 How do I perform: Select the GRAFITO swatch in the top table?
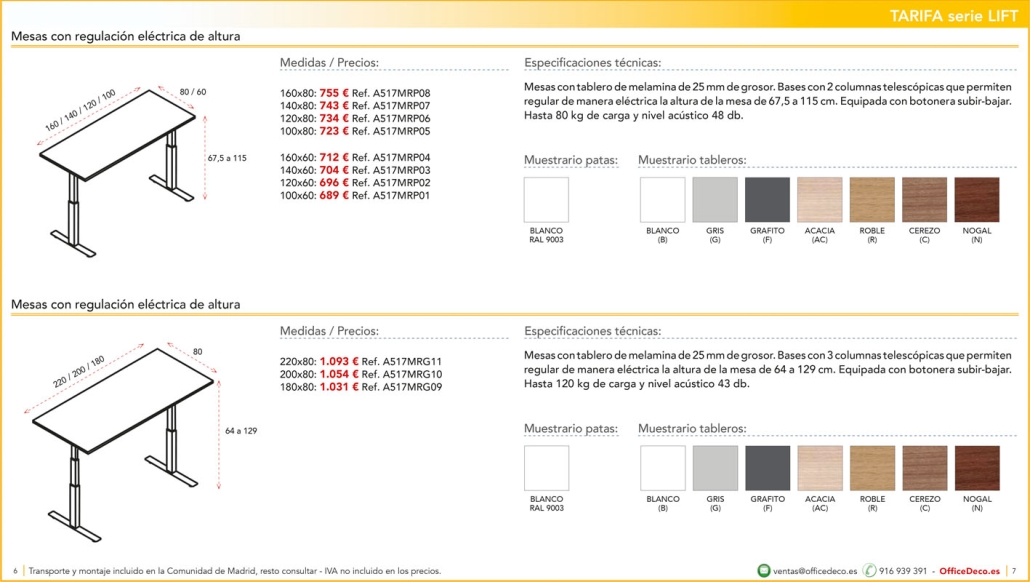coord(767,200)
